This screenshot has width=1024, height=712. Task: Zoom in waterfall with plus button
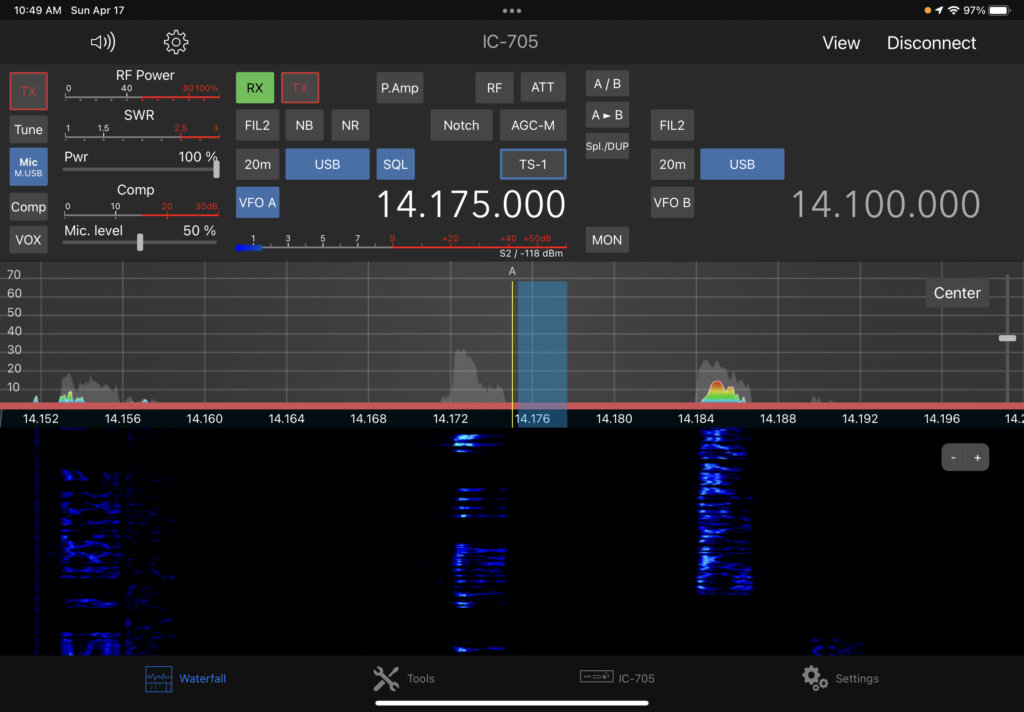(977, 458)
